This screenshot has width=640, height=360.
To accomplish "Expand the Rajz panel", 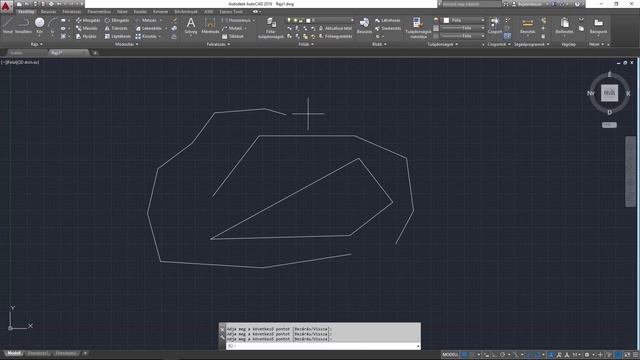I will coord(36,44).
